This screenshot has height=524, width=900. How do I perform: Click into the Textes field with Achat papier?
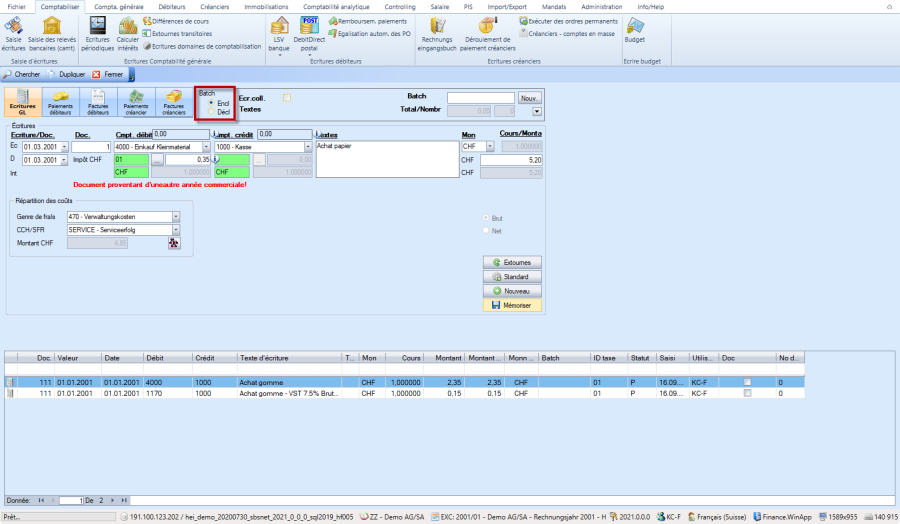click(384, 160)
